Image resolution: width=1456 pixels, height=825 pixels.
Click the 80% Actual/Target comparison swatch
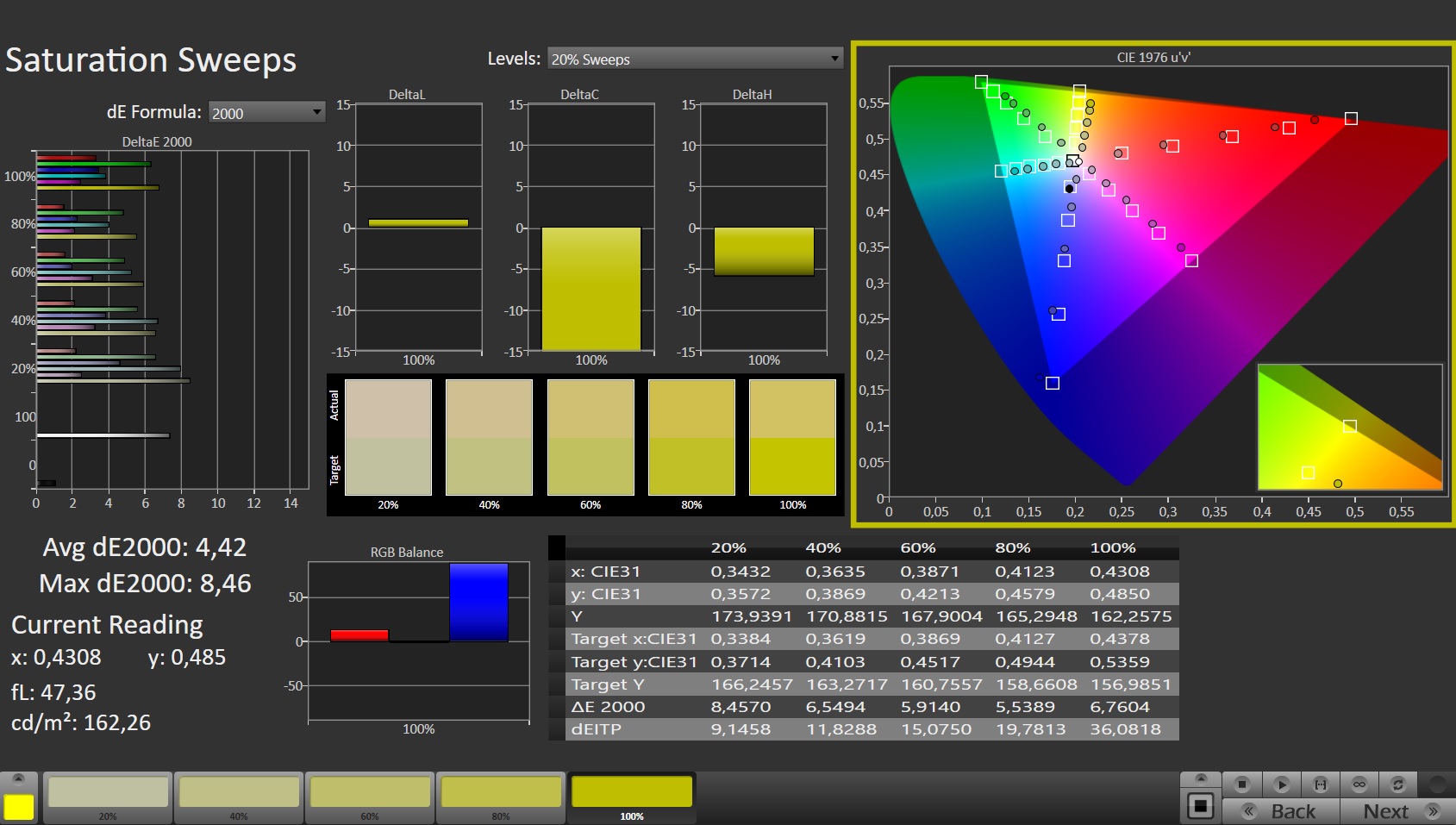[691, 438]
